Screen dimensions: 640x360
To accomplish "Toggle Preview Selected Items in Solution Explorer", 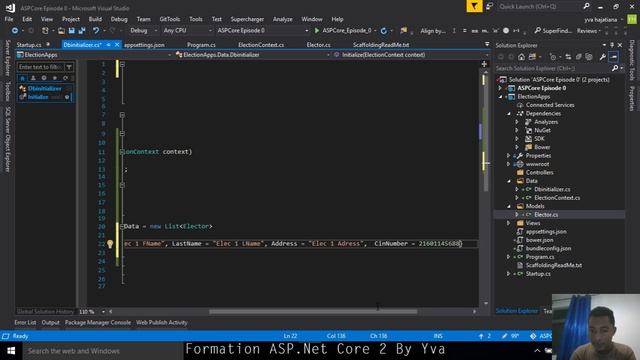I will click(613, 57).
